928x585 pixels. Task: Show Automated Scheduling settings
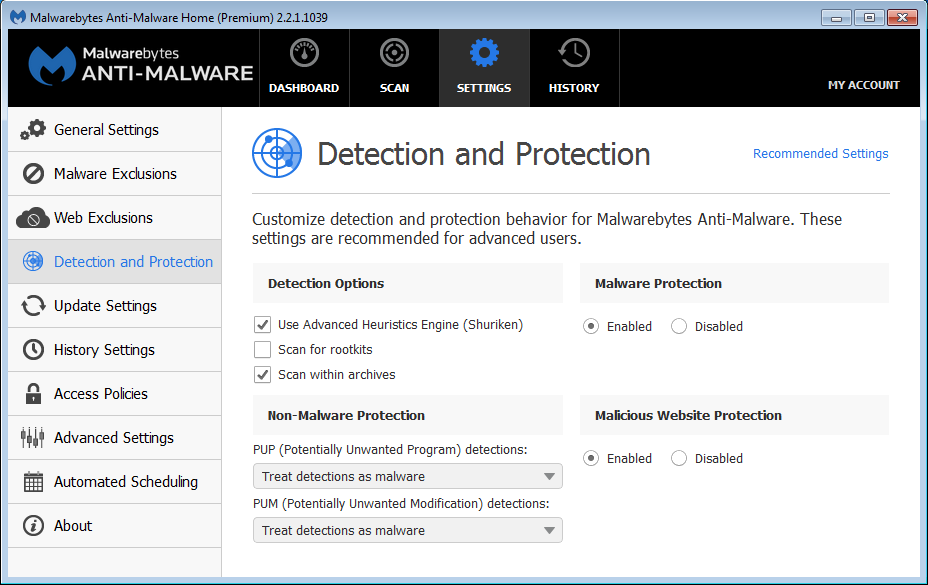click(x=115, y=481)
